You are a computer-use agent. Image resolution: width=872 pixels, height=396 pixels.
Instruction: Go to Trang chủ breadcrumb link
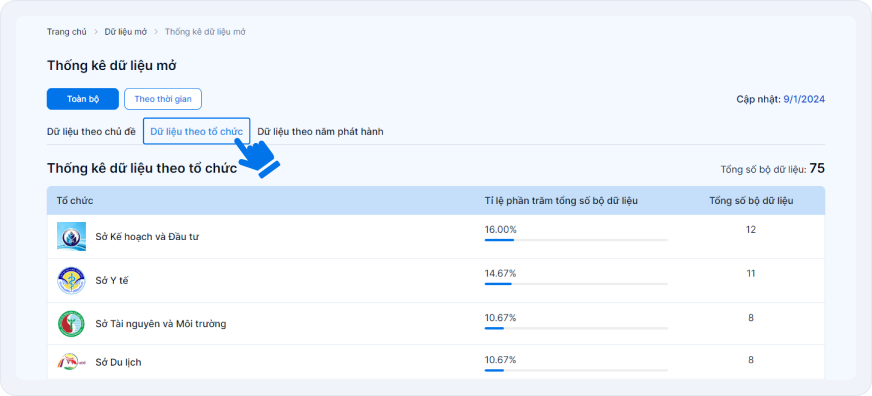click(x=67, y=32)
